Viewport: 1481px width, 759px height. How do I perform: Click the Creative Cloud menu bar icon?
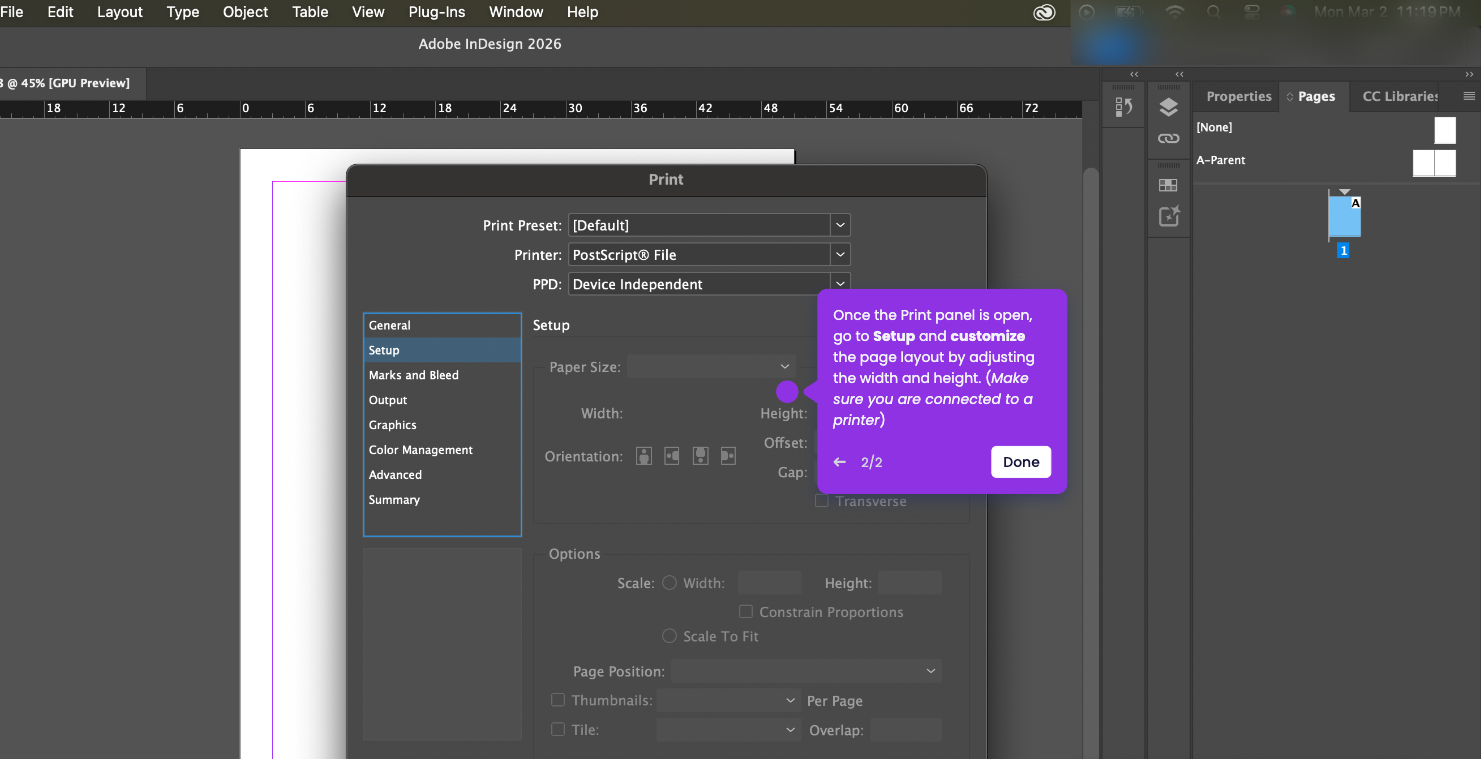click(x=1044, y=12)
